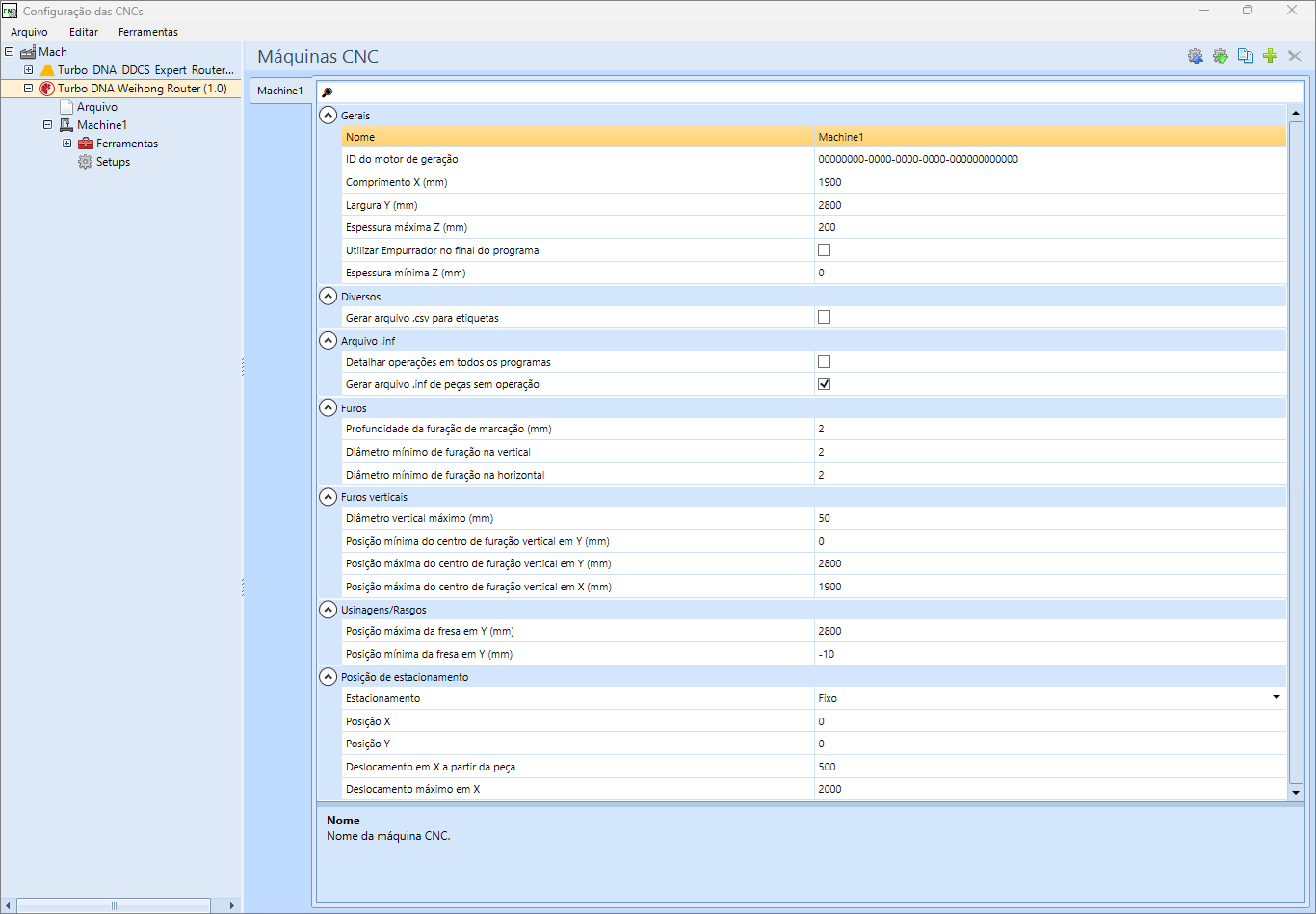Screen dimensions: 1316x914
Task: Click the gear with blue up arrow icon
Action: 1196,57
